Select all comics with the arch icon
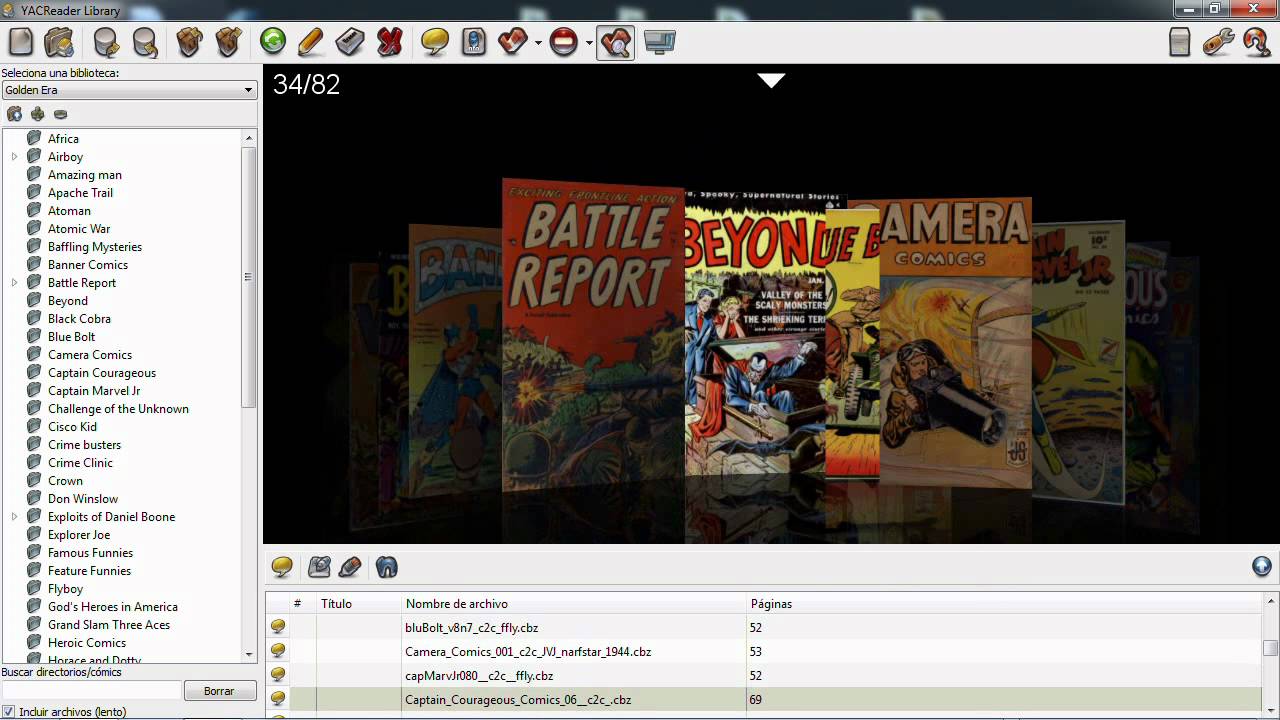 tap(387, 567)
